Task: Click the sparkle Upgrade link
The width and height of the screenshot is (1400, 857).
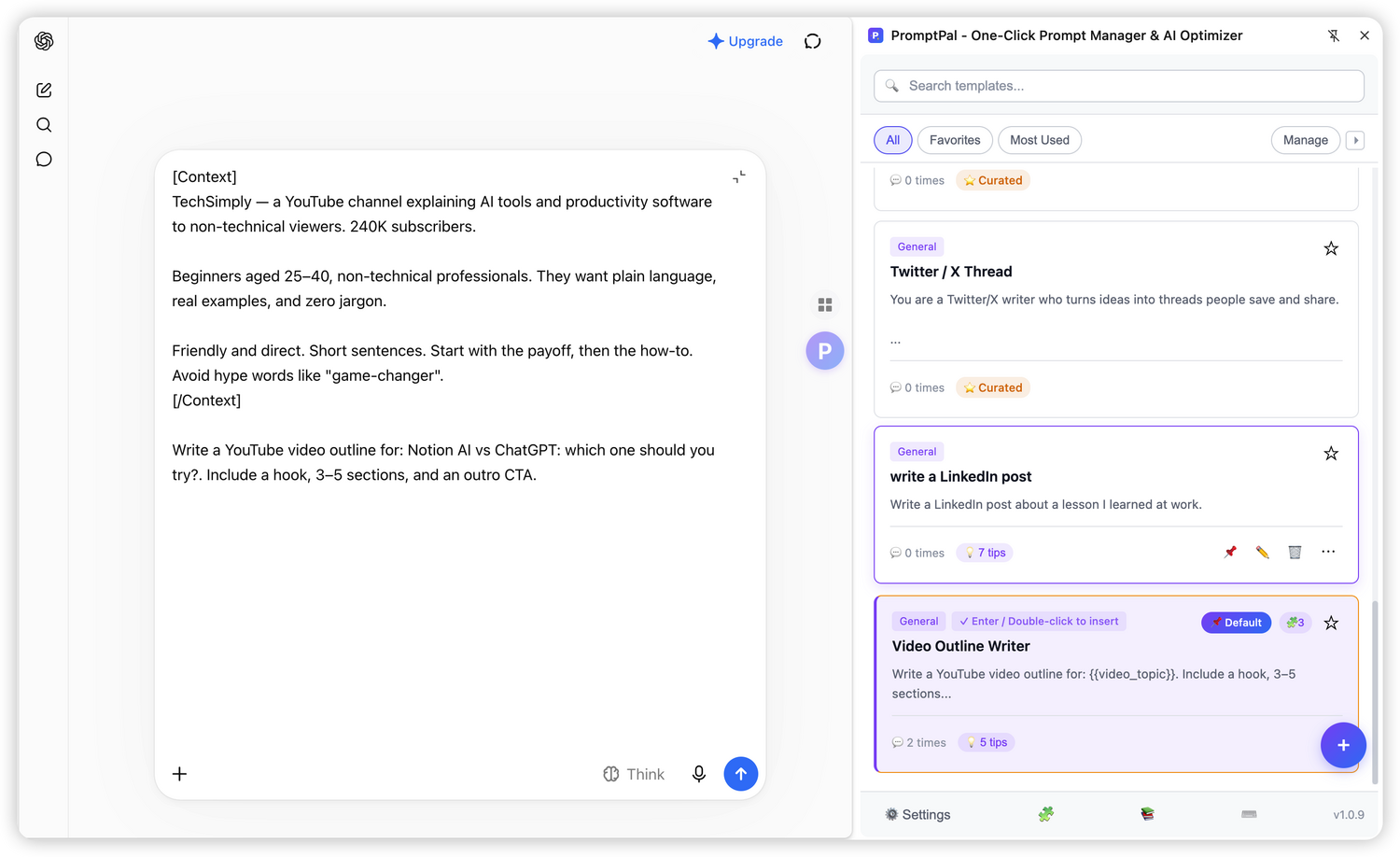Action: pyautogui.click(x=746, y=41)
